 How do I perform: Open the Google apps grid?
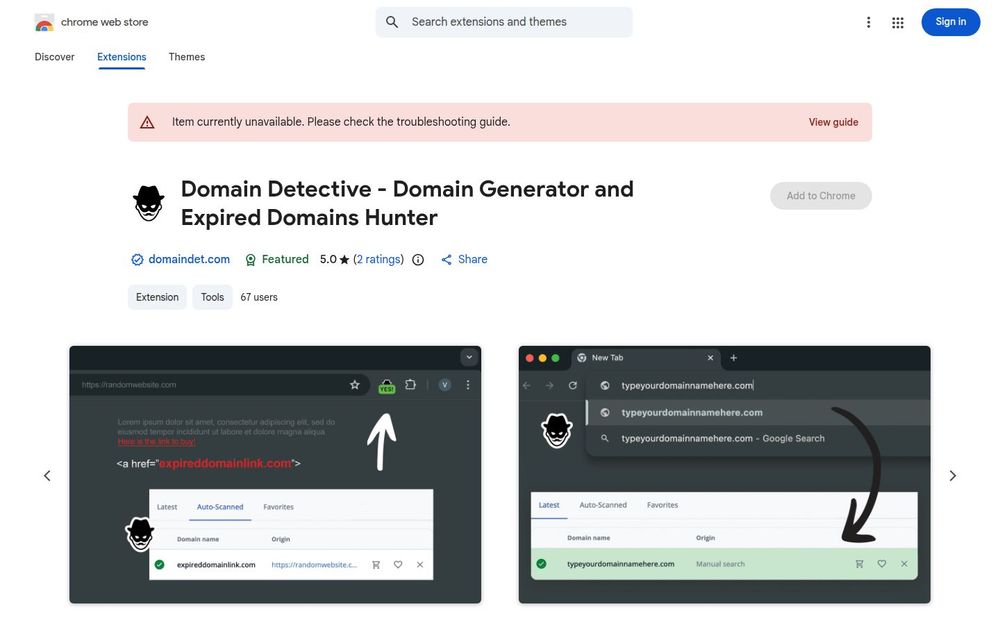(897, 22)
